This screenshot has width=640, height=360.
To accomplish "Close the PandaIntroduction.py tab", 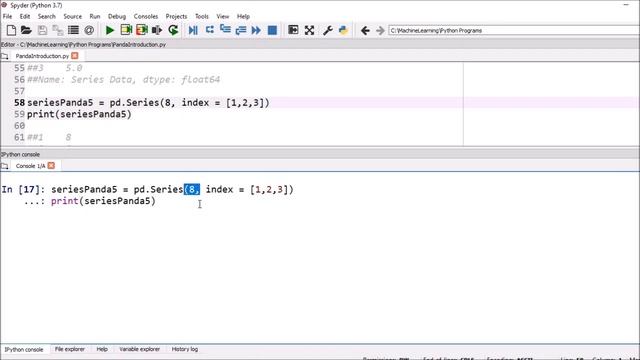I will [x=75, y=56].
